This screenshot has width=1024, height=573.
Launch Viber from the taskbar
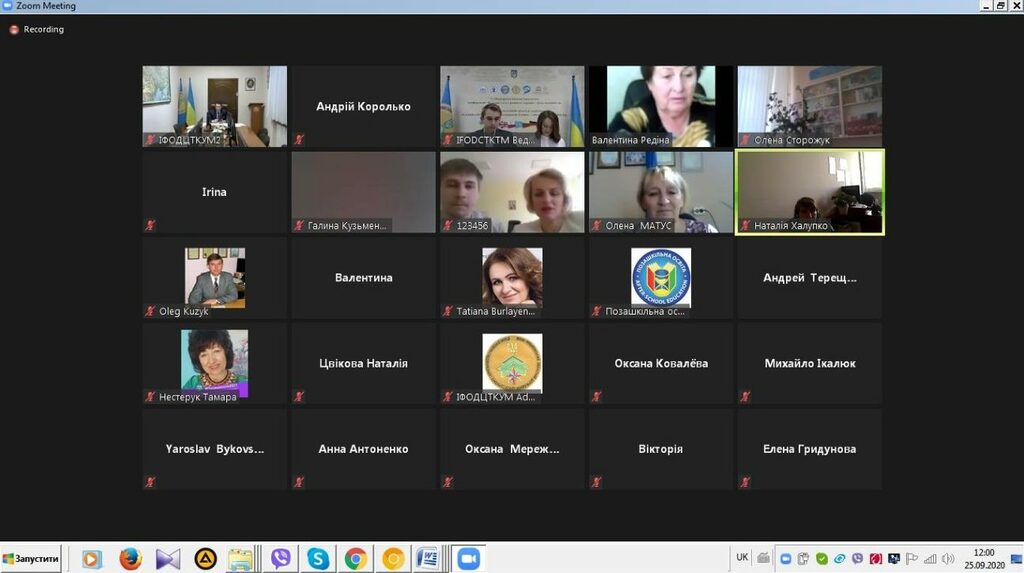(x=280, y=558)
